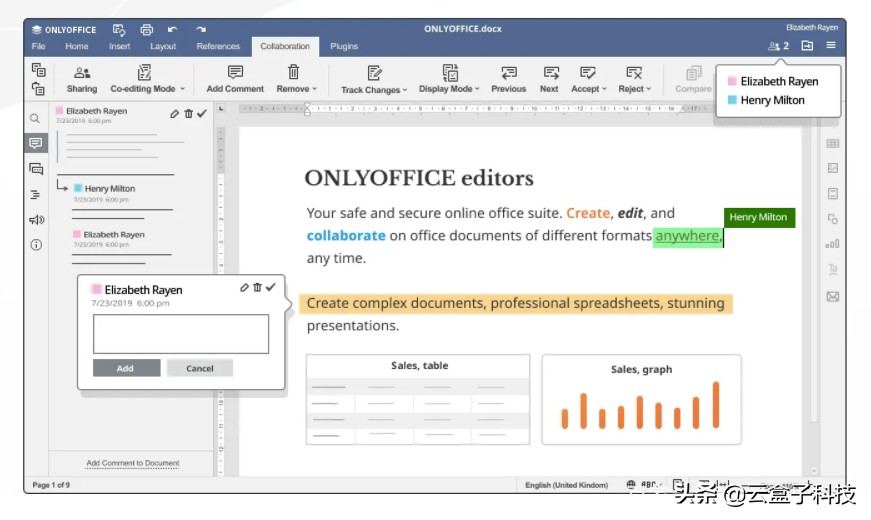Viewport: 871px width, 520px height.
Task: Open the document location folder icon
Action: pyautogui.click(x=807, y=46)
